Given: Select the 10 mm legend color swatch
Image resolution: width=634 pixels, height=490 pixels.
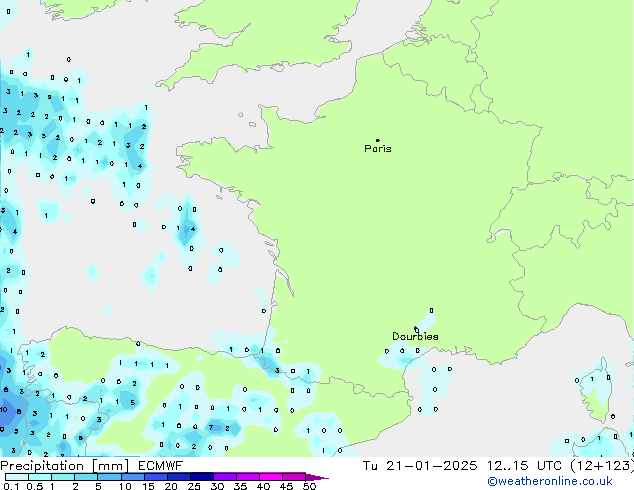Looking at the screenshot, I should coord(132,477).
